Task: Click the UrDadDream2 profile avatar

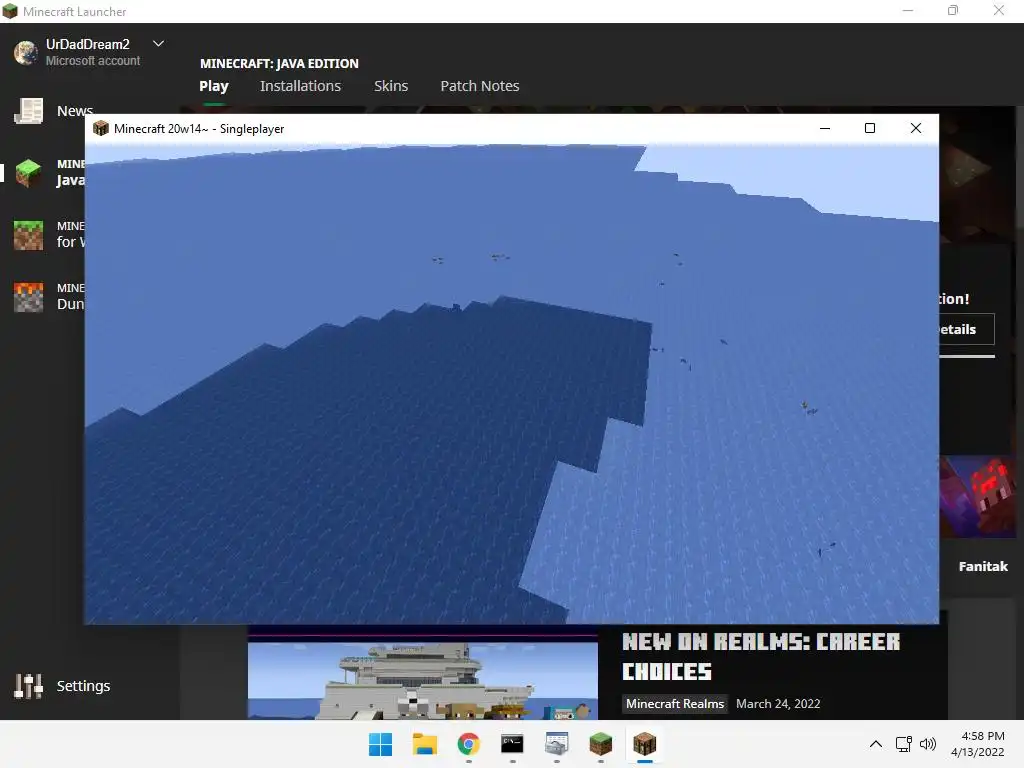Action: (x=26, y=52)
